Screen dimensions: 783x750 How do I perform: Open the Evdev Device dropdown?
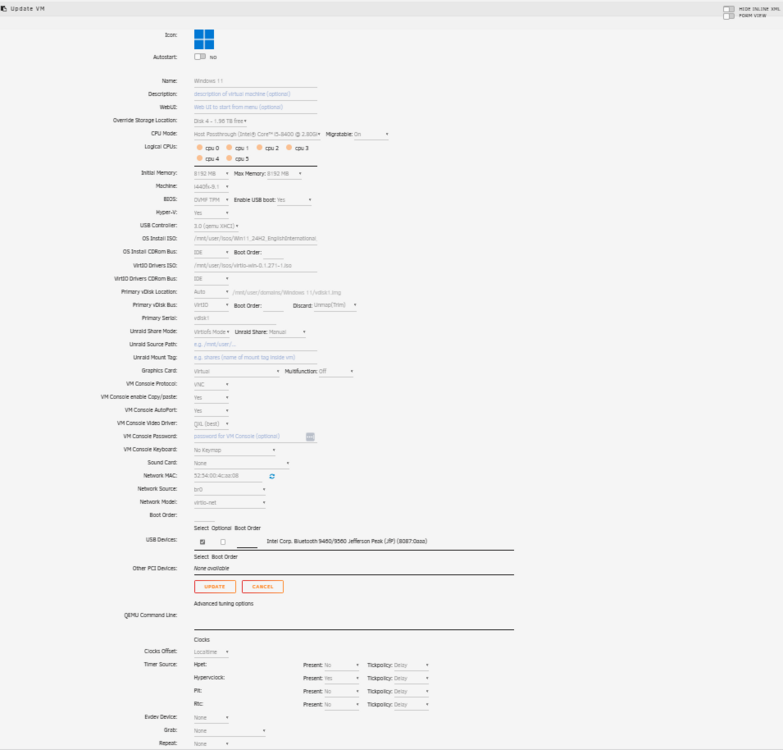click(211, 718)
